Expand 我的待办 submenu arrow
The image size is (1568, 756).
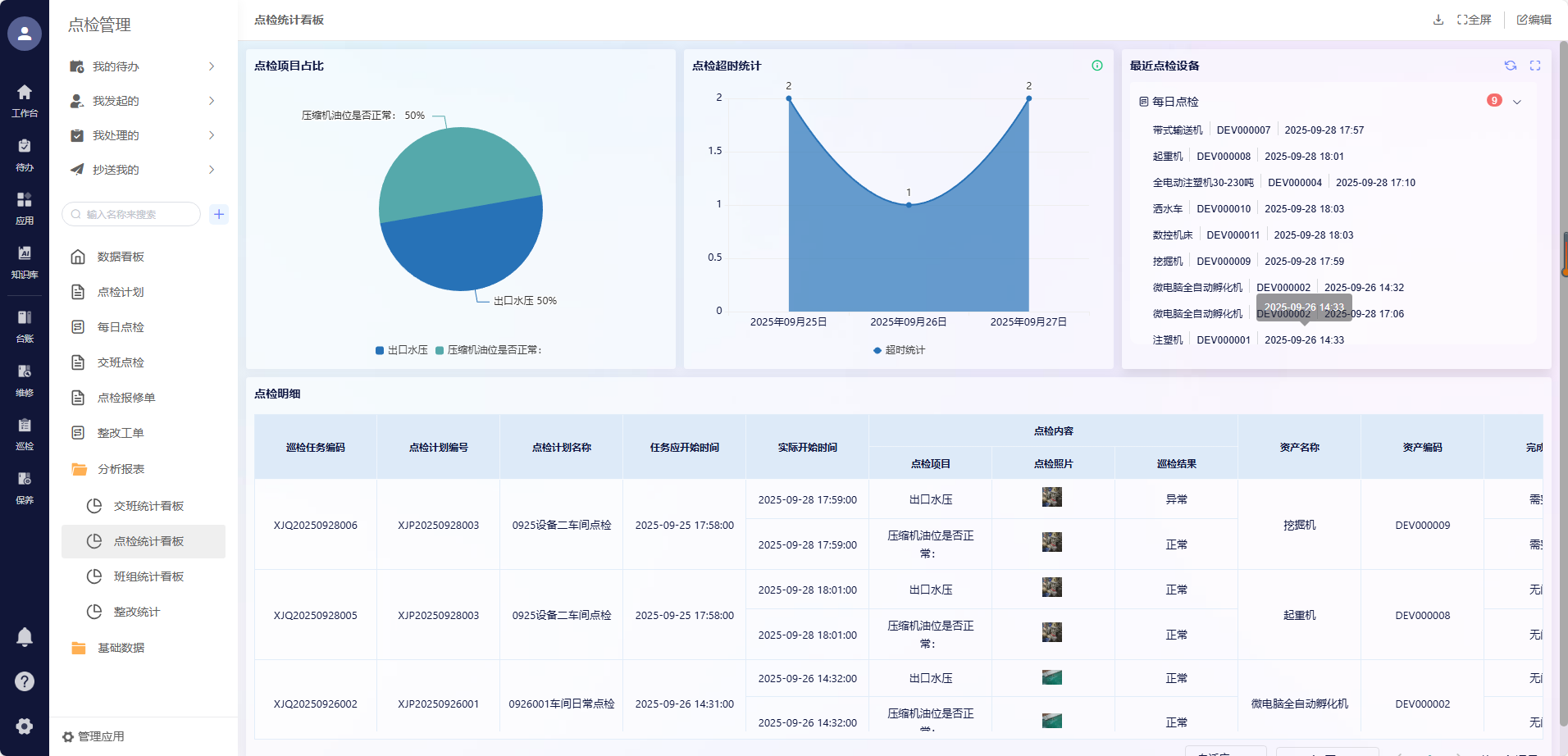point(212,66)
